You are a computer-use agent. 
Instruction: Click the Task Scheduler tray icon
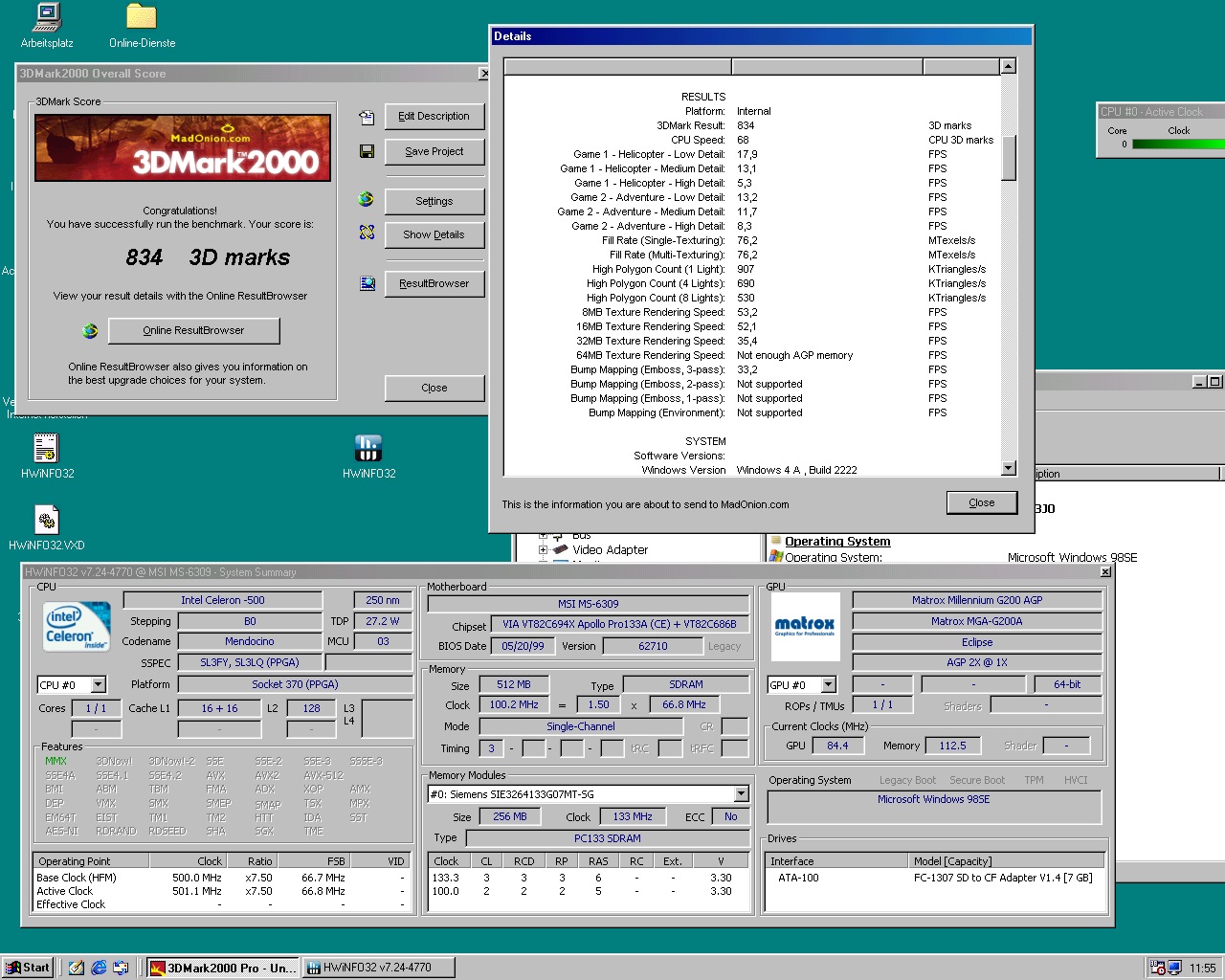pyautogui.click(x=1158, y=968)
